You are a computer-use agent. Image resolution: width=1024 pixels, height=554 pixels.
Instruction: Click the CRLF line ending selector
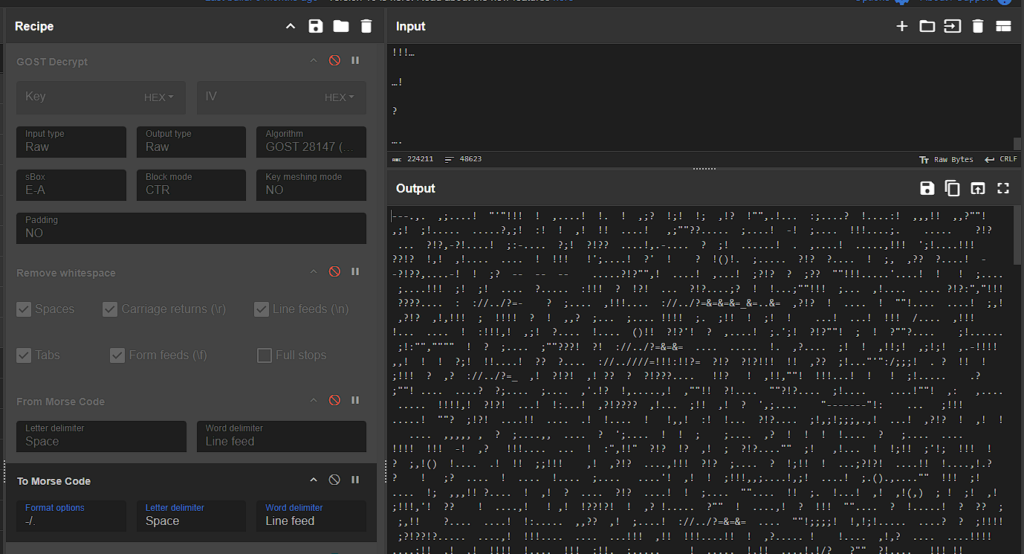click(x=1000, y=159)
